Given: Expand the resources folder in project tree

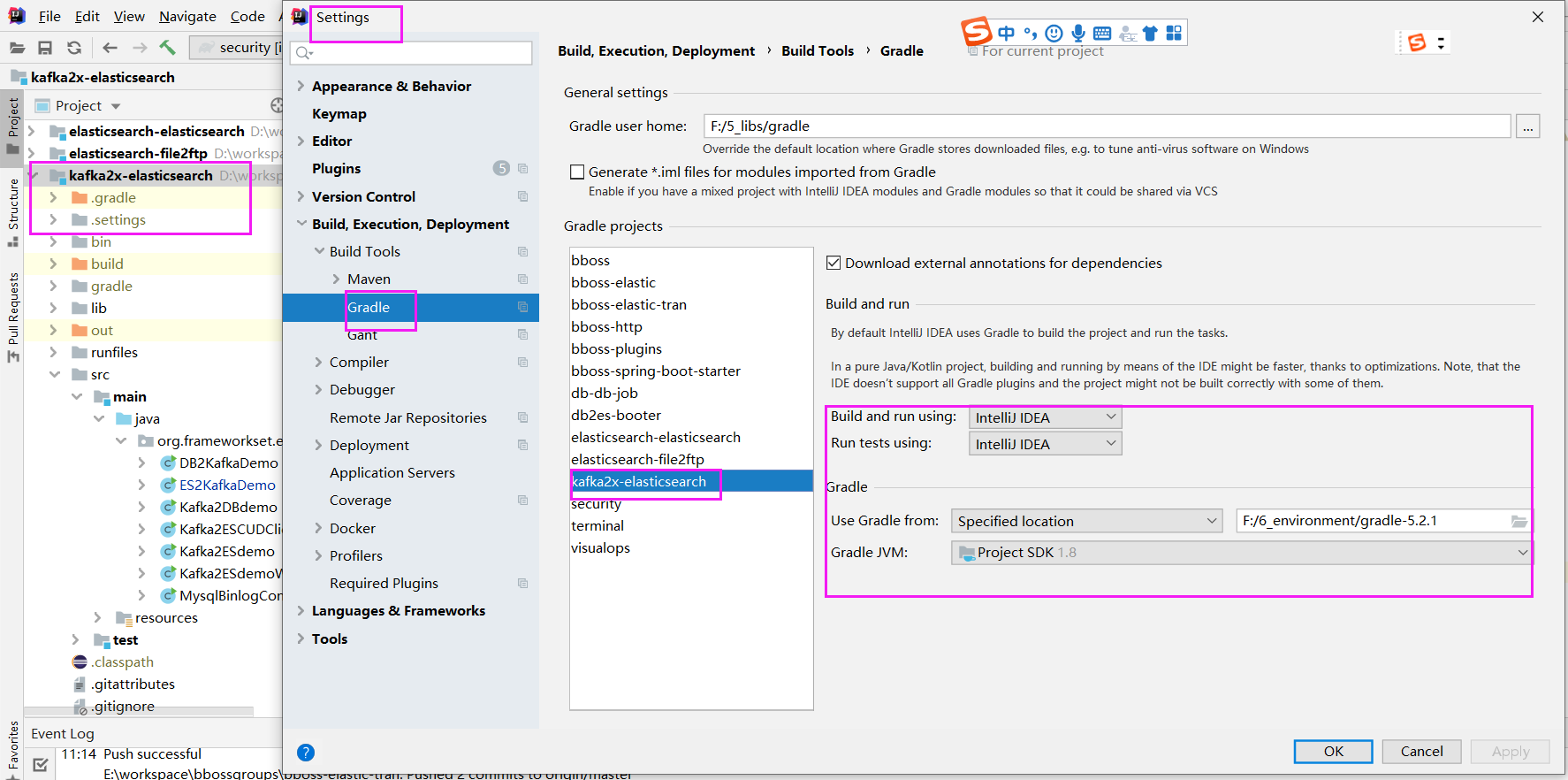Looking at the screenshot, I should 98,617.
